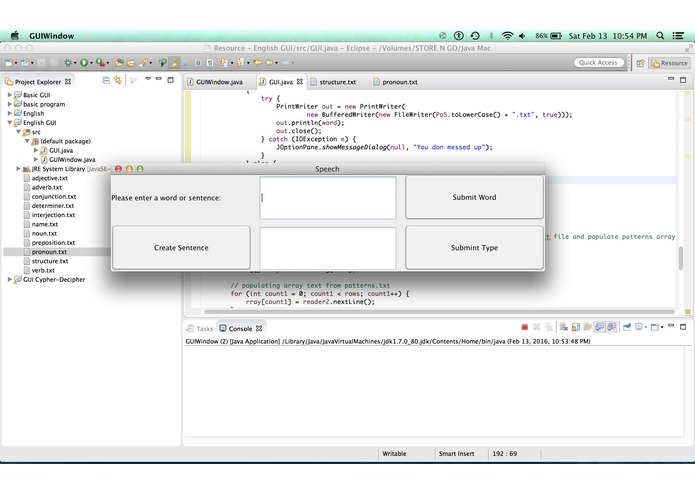Click the Create Sentence button

181,248
